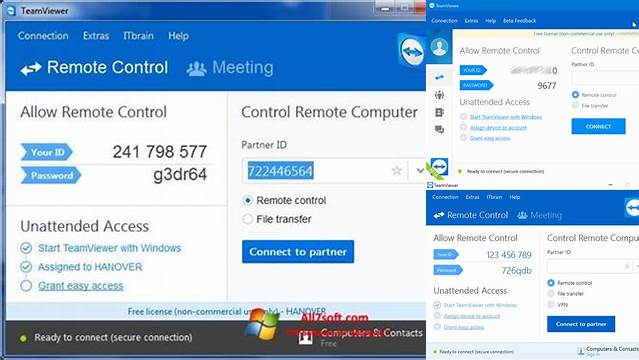
Task: Toggle Grant easy access circle in main window
Action: [26, 286]
